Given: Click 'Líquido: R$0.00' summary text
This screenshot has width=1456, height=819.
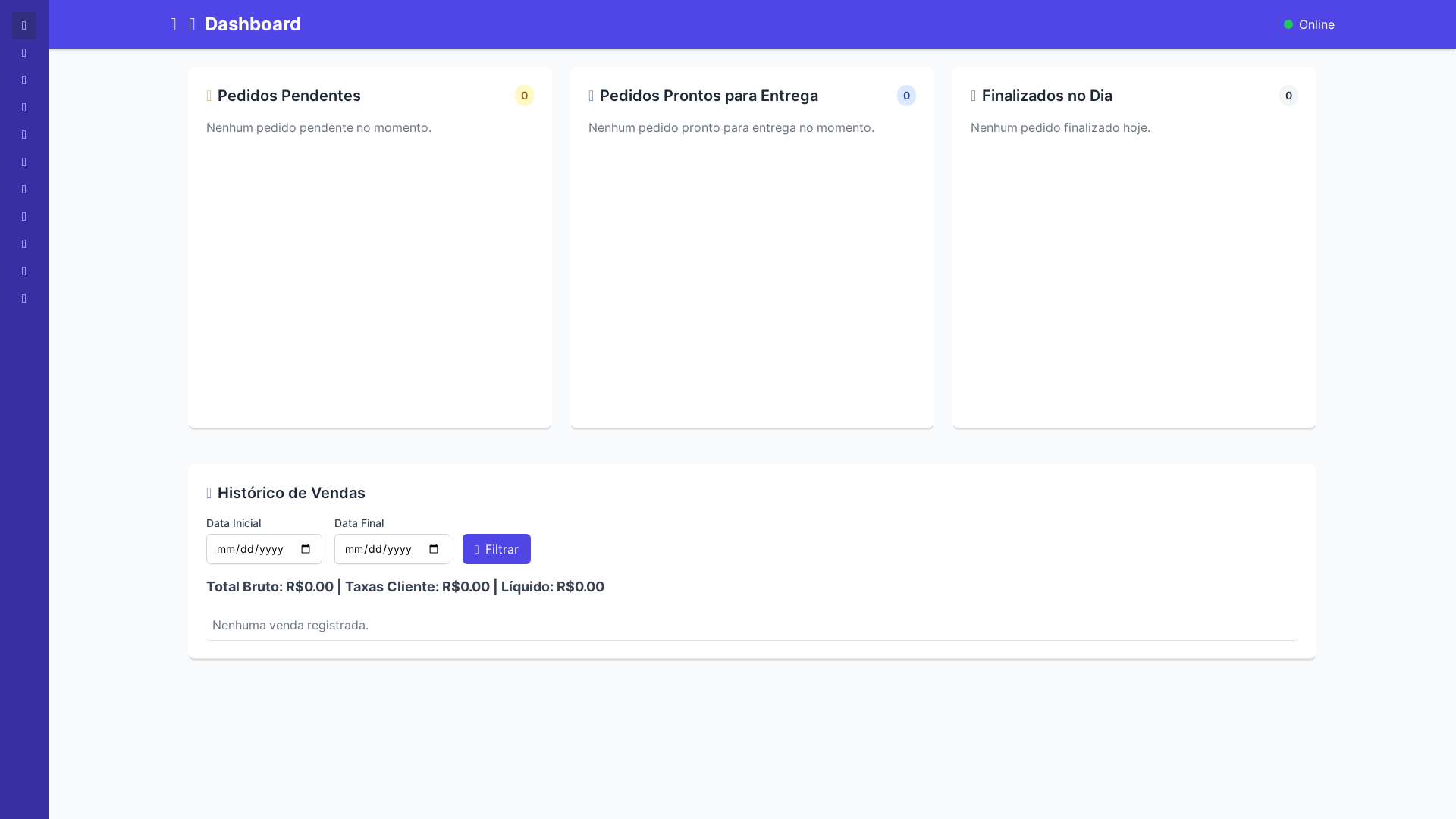Looking at the screenshot, I should coord(553,587).
